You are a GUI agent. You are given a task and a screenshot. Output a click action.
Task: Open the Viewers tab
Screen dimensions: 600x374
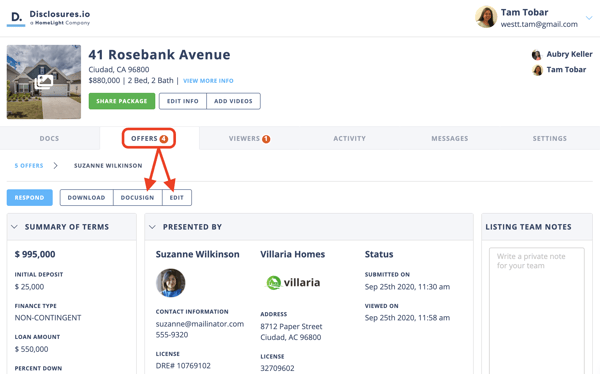tap(249, 139)
